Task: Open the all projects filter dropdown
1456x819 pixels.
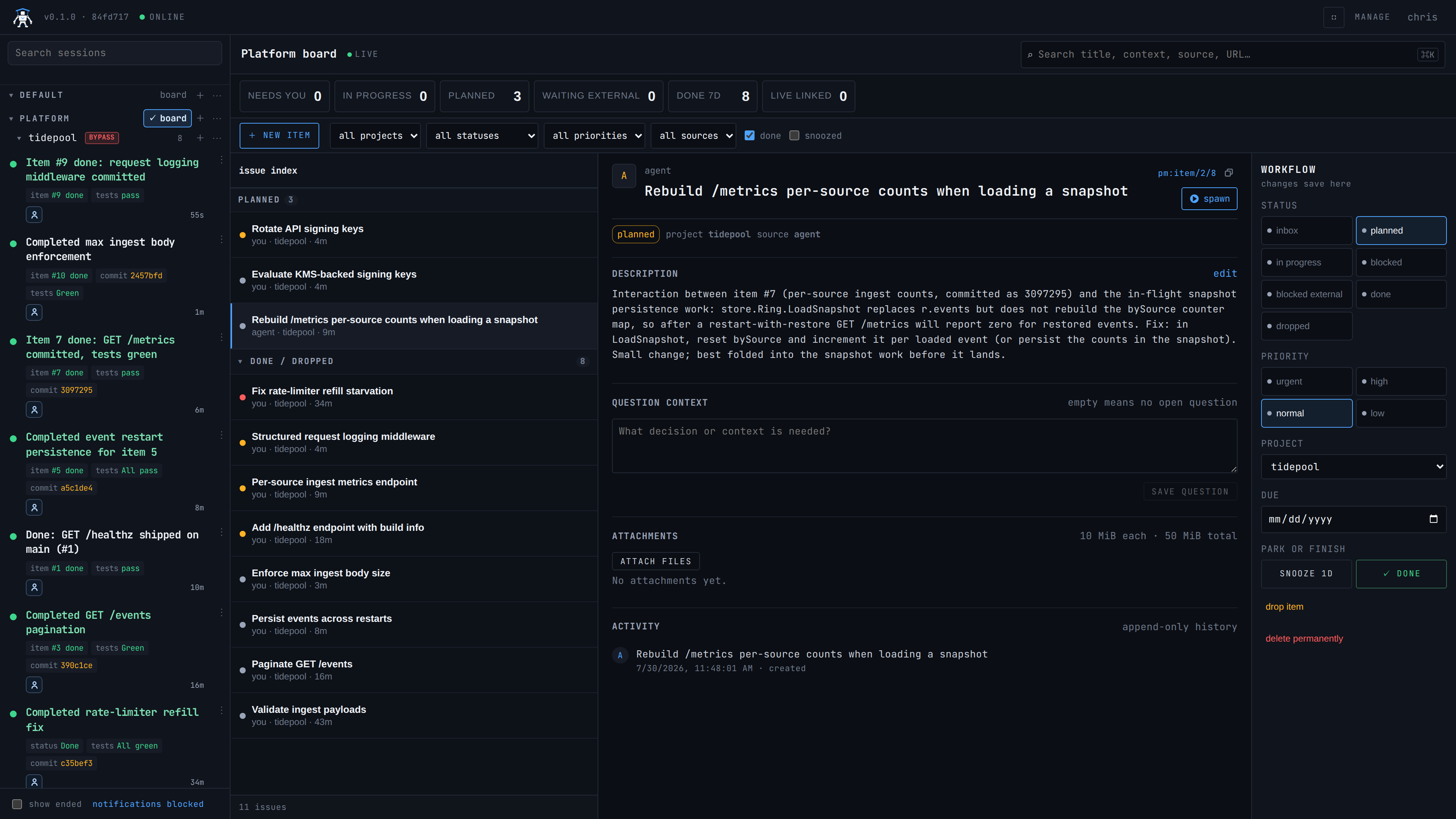Action: point(375,136)
